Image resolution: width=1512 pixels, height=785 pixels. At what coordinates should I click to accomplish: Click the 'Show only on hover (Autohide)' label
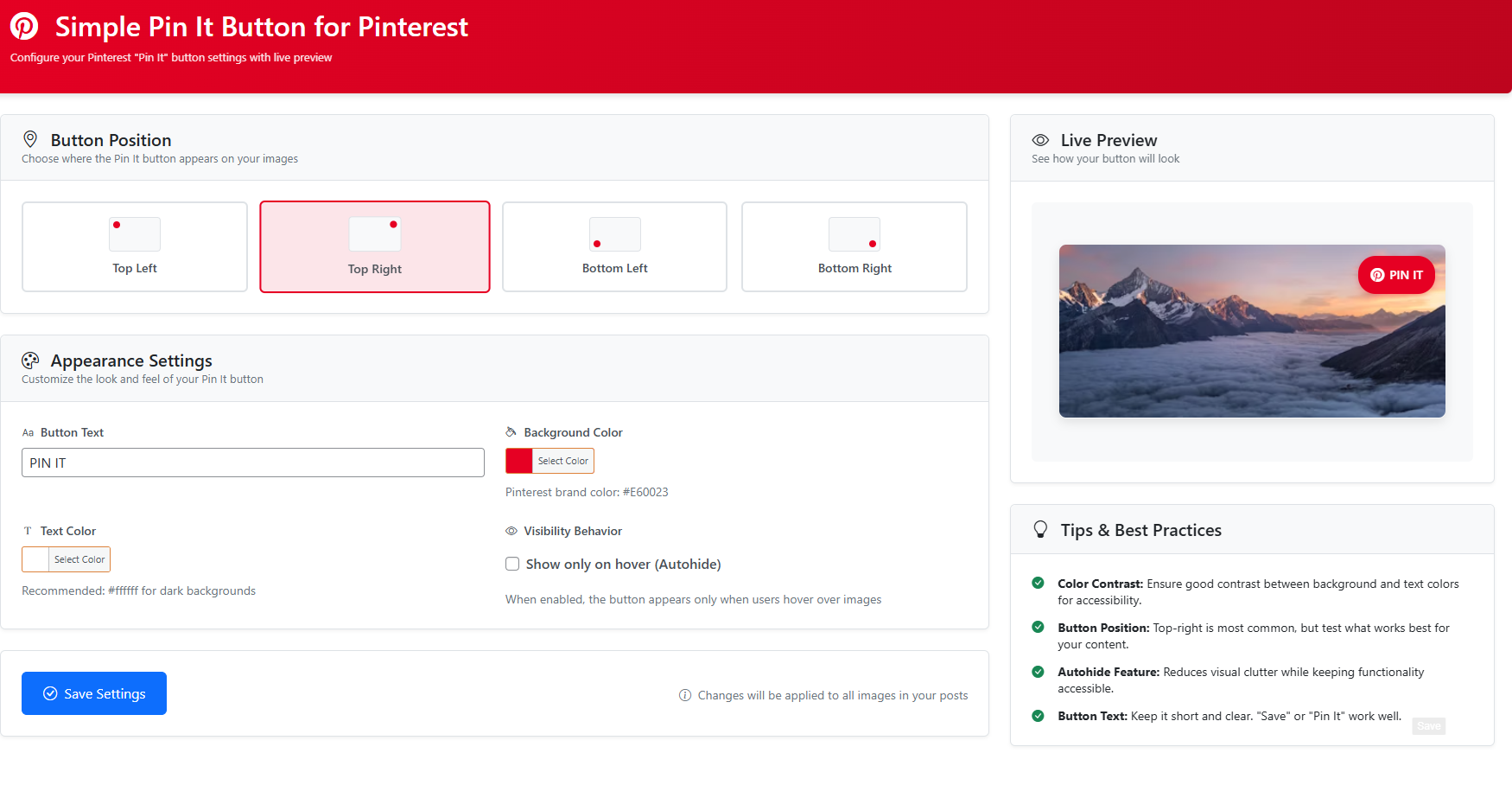[x=623, y=564]
